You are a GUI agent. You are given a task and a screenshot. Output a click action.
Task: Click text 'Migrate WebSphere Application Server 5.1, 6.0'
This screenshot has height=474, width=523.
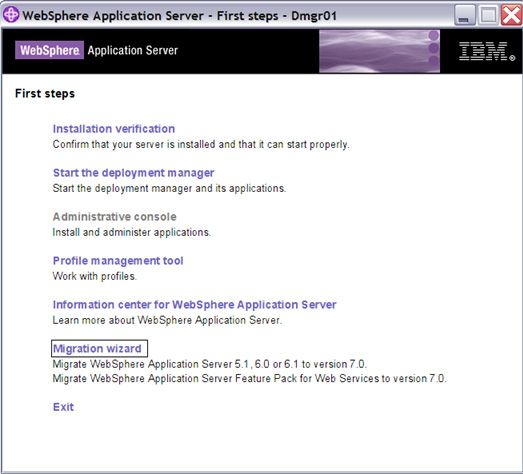click(161, 364)
